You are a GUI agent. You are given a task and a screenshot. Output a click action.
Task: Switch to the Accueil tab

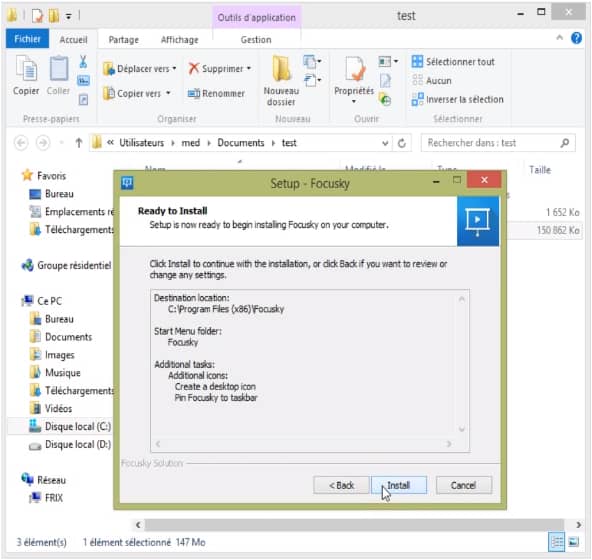click(73, 39)
